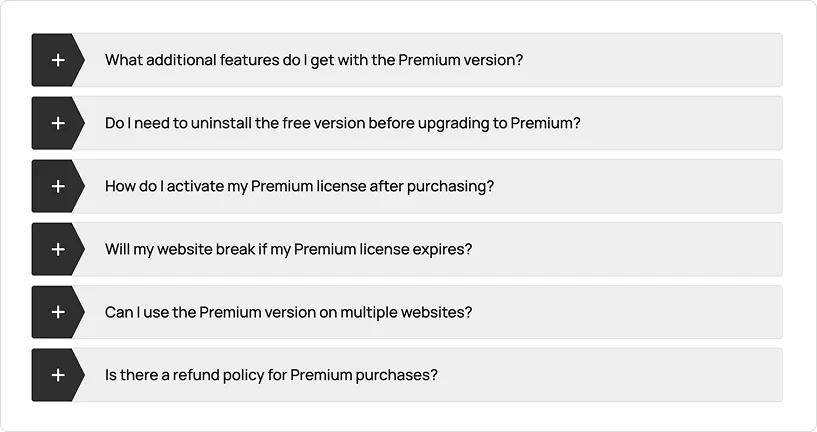Click empty right end of the uninstall free version row
This screenshot has height=432, width=817.
coord(700,123)
